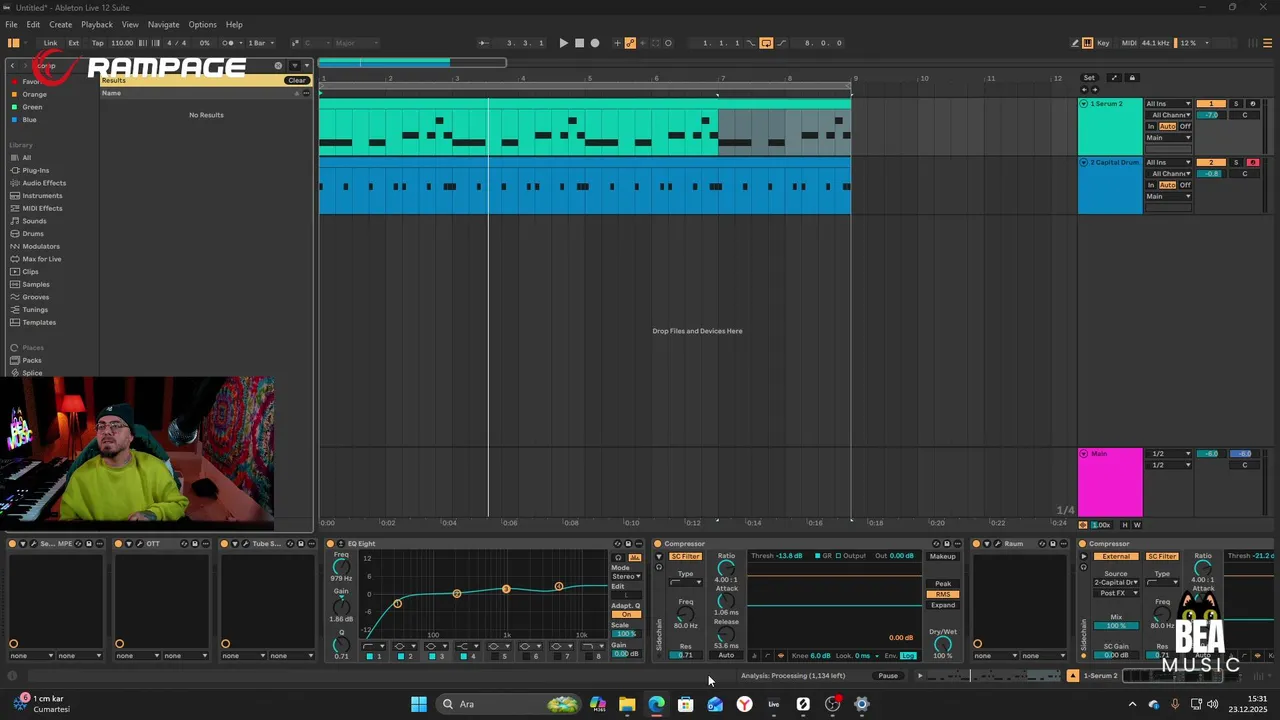This screenshot has height=720, width=1280.
Task: Open the EQ Eight Mode Stereo dropdown
Action: tap(627, 576)
